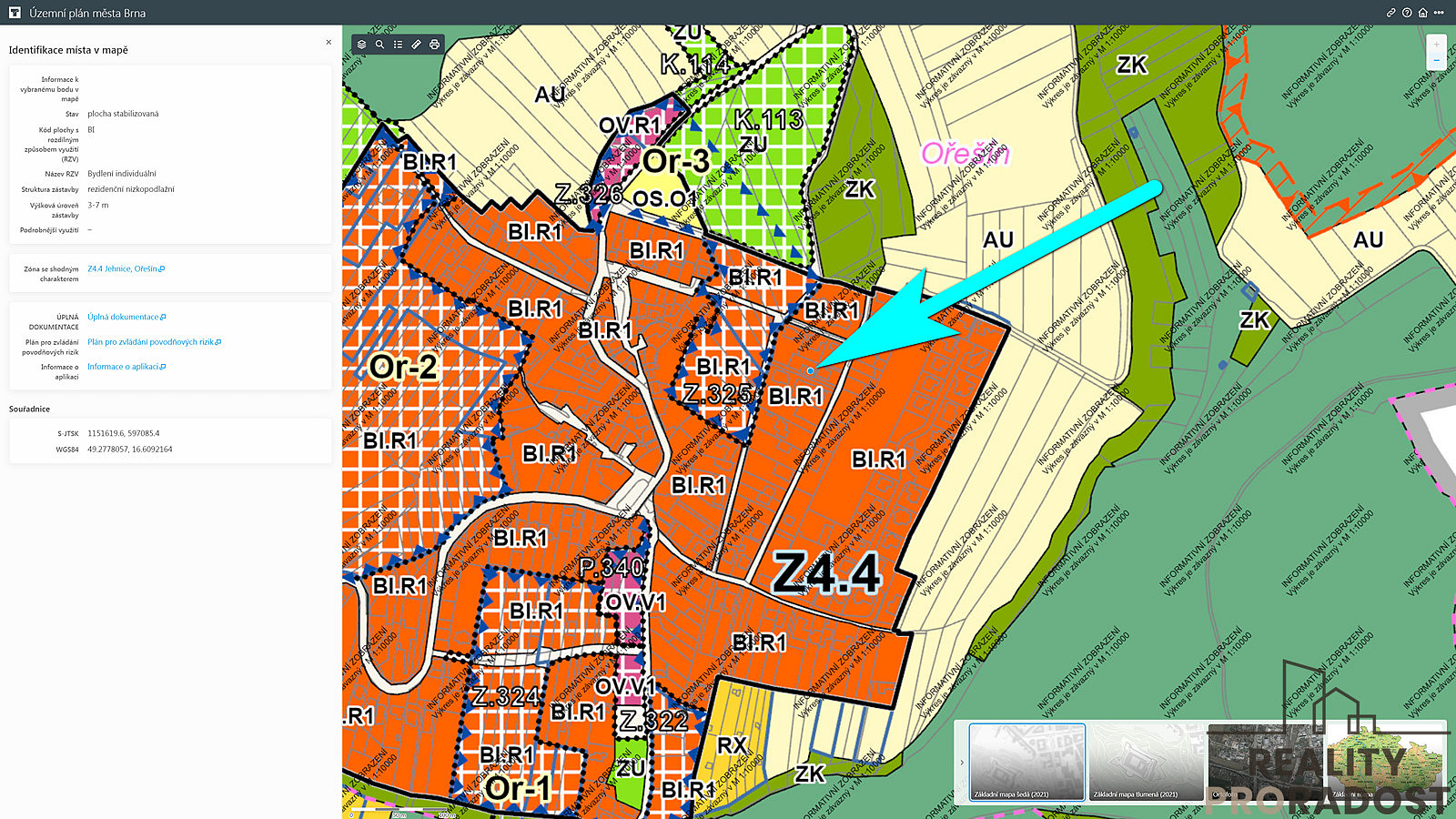1456x819 pixels.
Task: Open the Informace o aplikaci link
Action: tap(126, 367)
